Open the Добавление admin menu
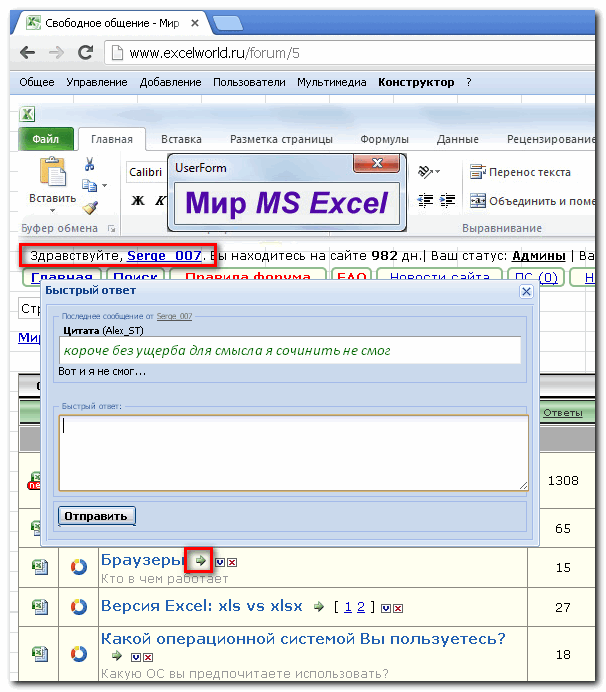This screenshot has height=692, width=606. click(x=170, y=82)
